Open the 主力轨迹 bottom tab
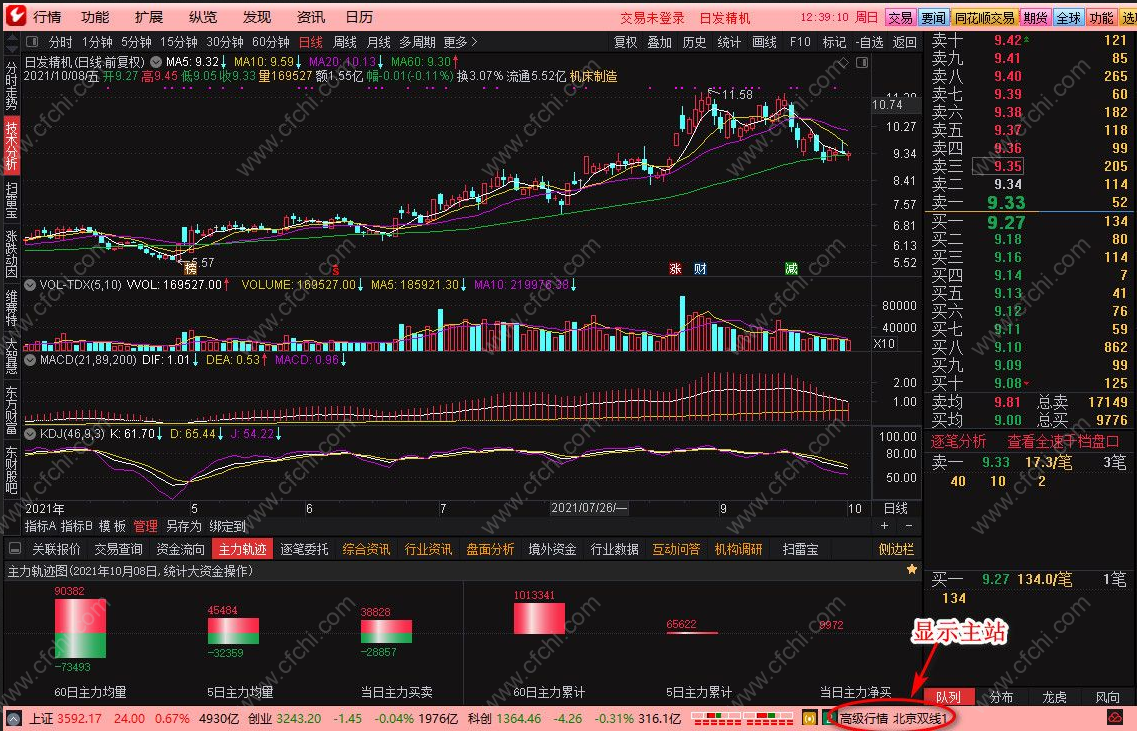Viewport: 1137px width, 731px height. tap(242, 549)
